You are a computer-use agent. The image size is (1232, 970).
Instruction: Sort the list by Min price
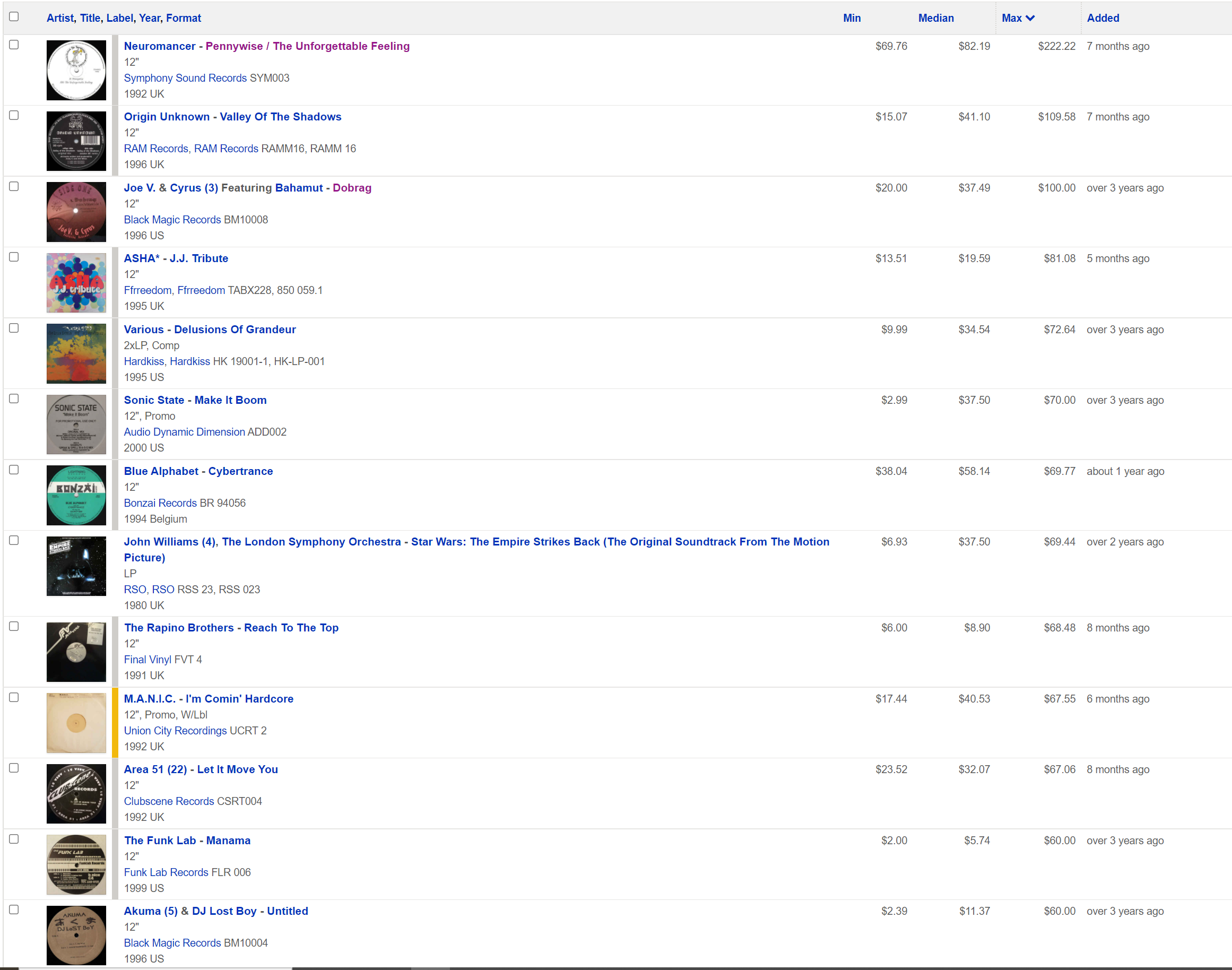coord(852,18)
